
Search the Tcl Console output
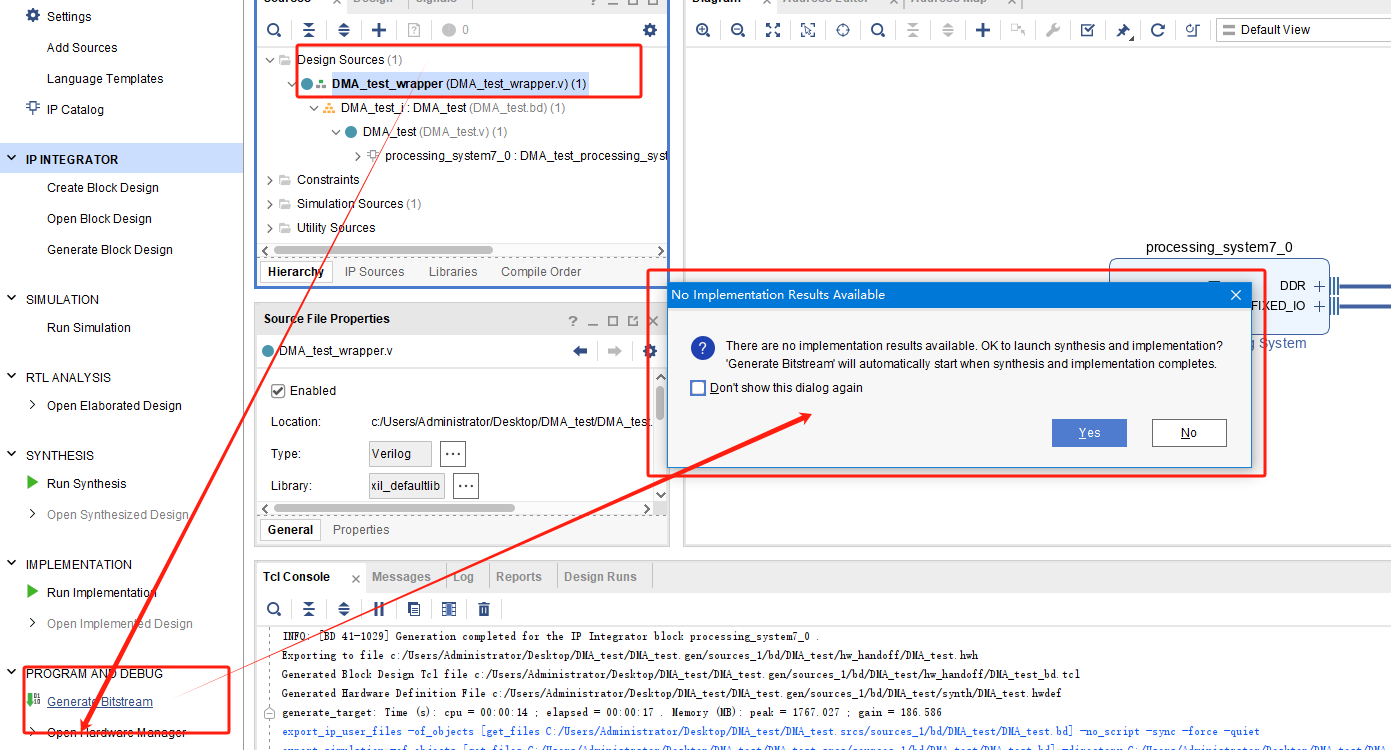274,608
